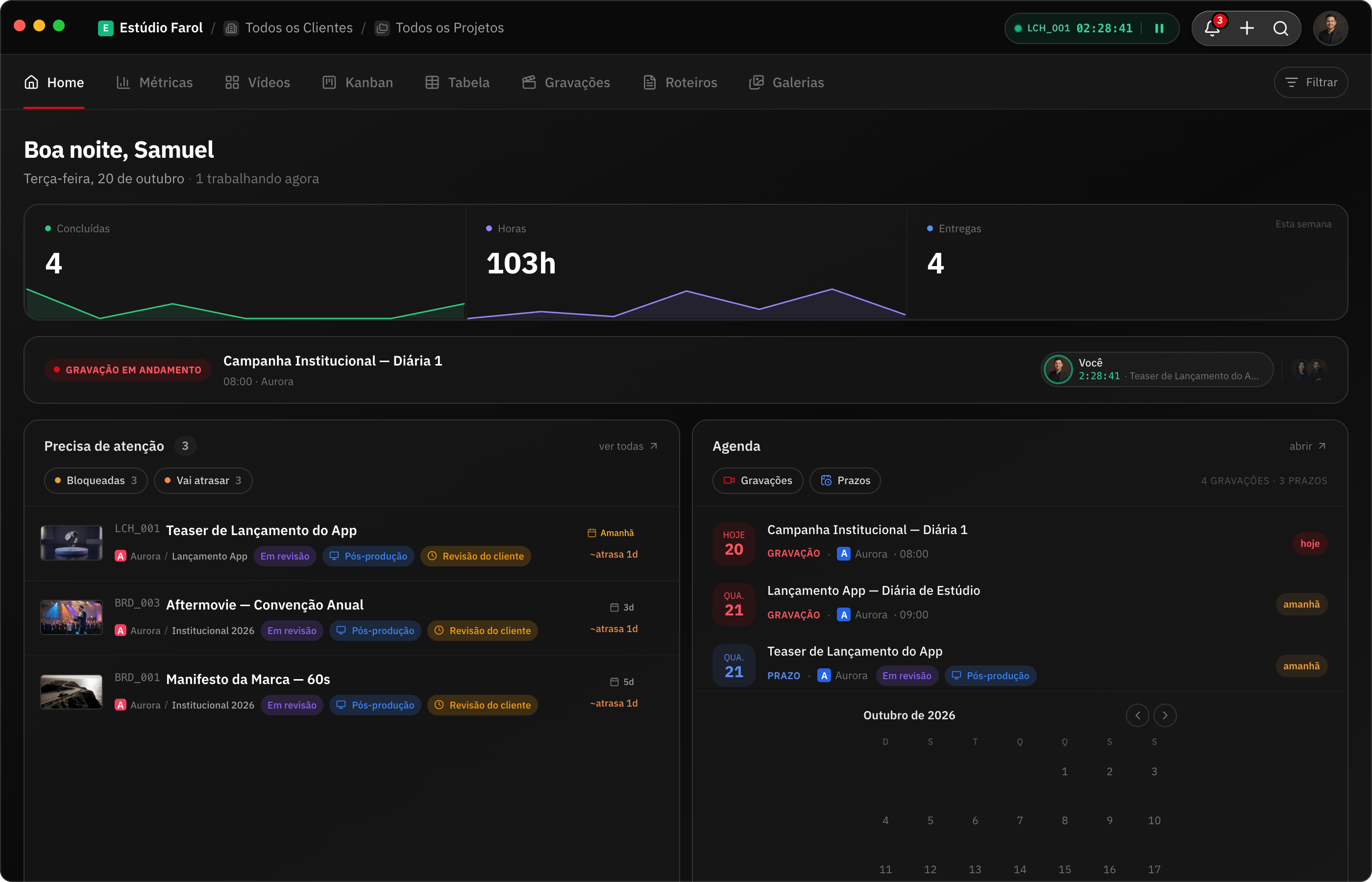
Task: Open the Tabela tab
Action: click(x=458, y=82)
